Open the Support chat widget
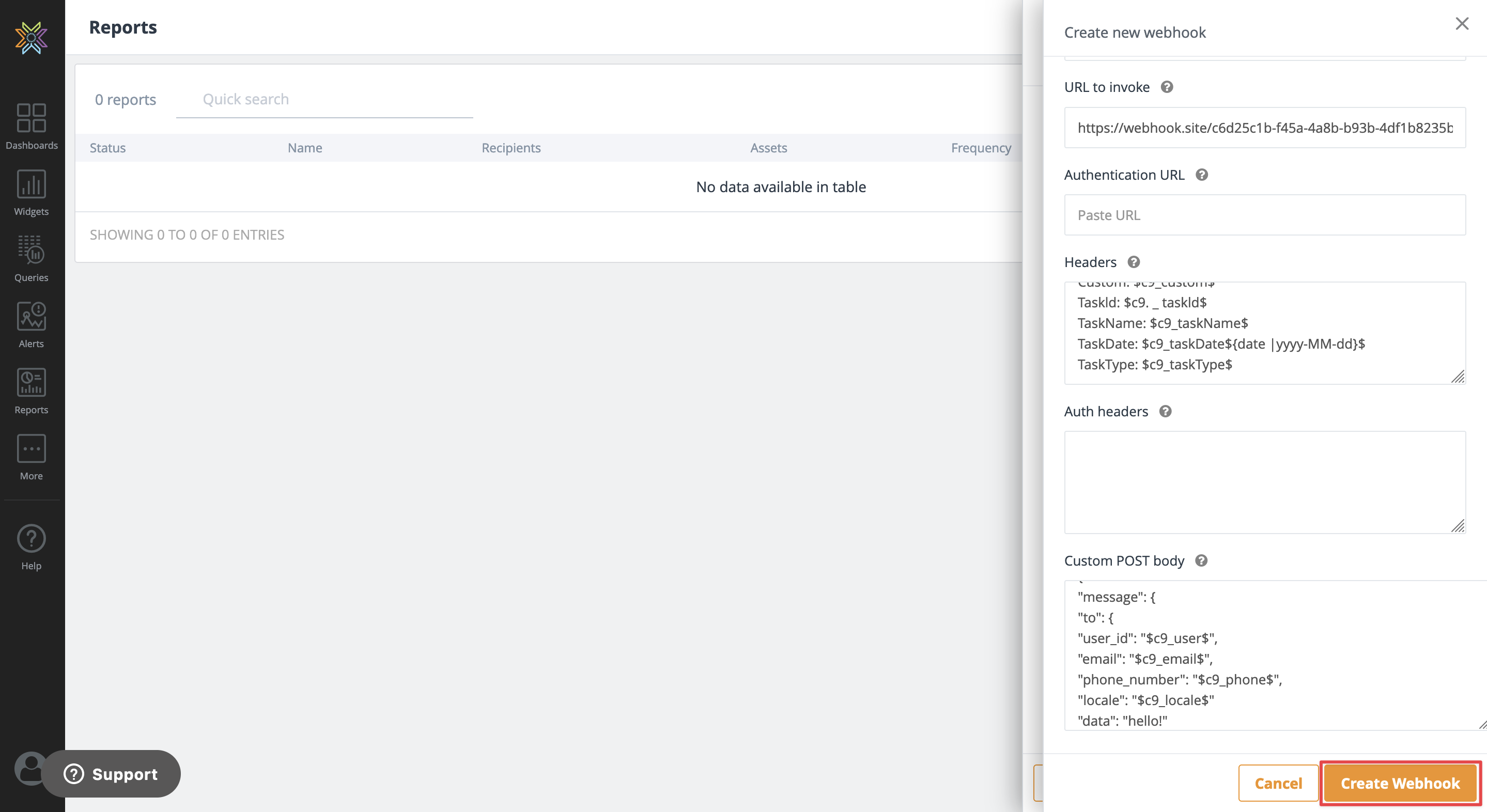The height and width of the screenshot is (812, 1487). coord(111,774)
